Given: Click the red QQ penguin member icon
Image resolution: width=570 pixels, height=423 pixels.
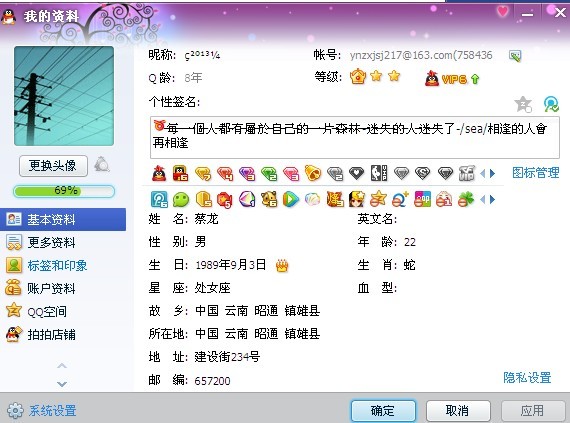Looking at the screenshot, I should 159,173.
